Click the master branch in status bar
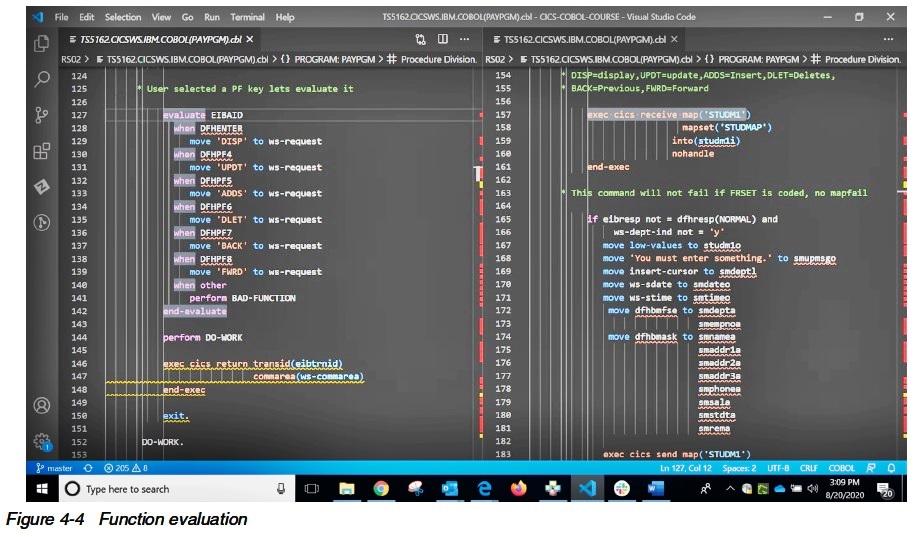This screenshot has height=537, width=914. (54, 468)
